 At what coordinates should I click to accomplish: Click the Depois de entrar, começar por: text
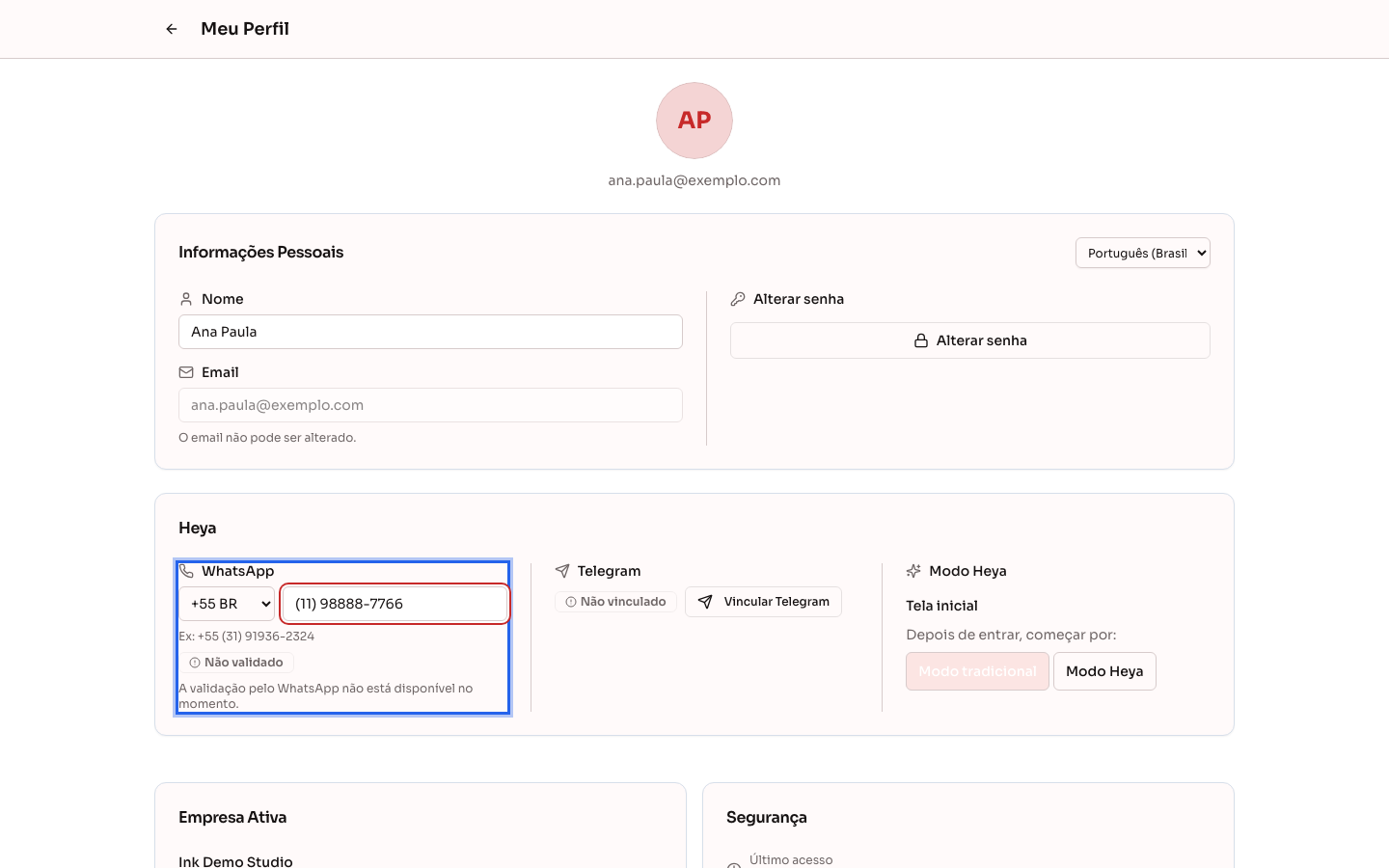1011,635
